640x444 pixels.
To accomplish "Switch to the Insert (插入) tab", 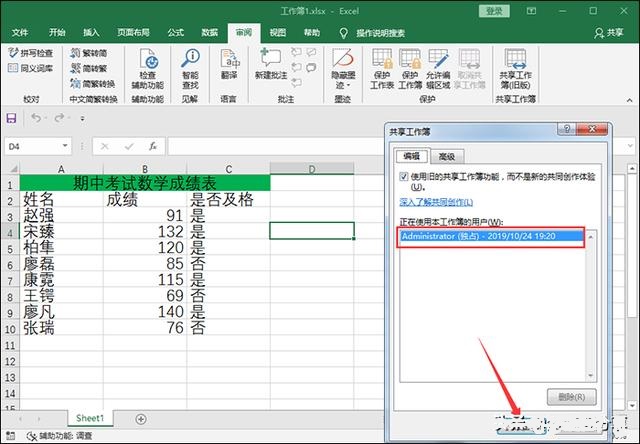I will (91, 33).
